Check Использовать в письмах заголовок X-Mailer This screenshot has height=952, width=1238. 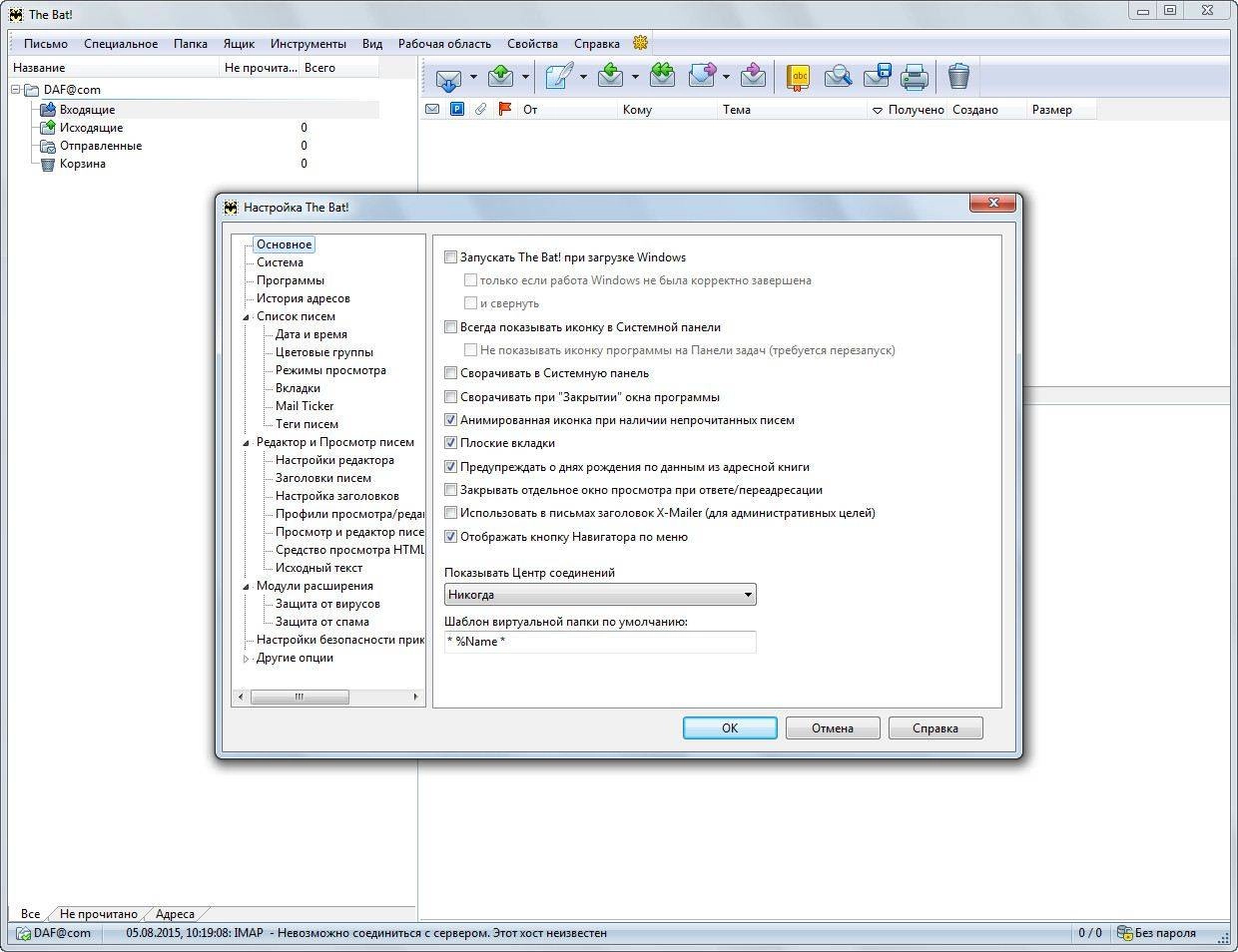click(x=451, y=513)
